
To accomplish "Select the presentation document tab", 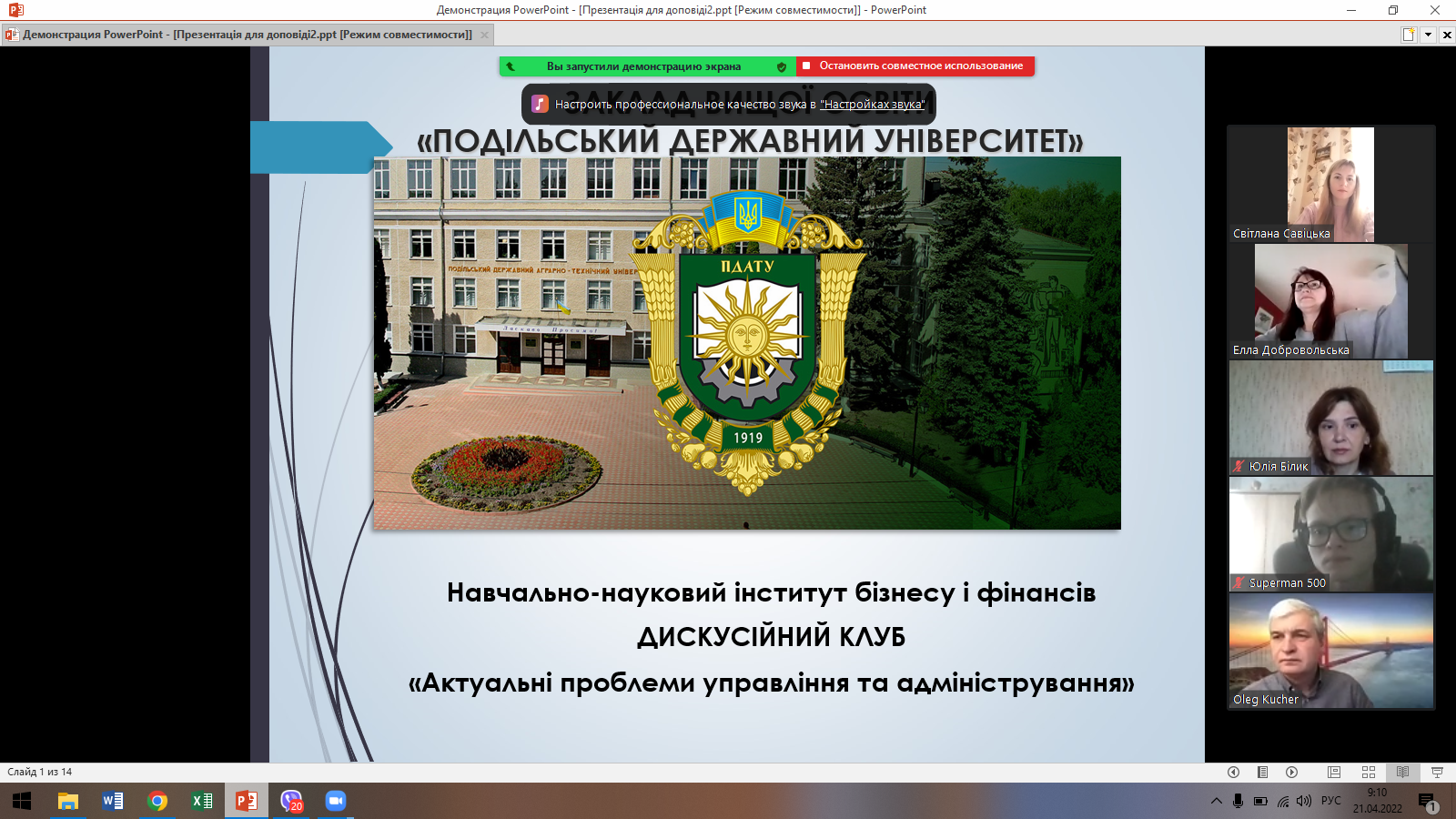I will pyautogui.click(x=241, y=35).
